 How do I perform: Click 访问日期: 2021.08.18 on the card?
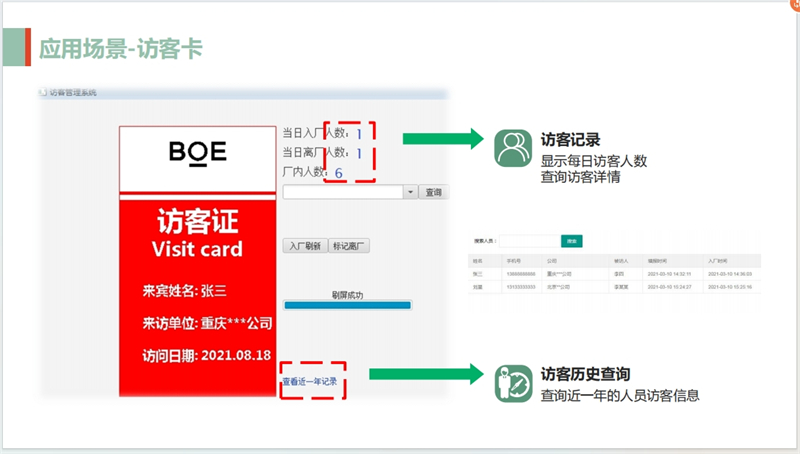(x=207, y=356)
